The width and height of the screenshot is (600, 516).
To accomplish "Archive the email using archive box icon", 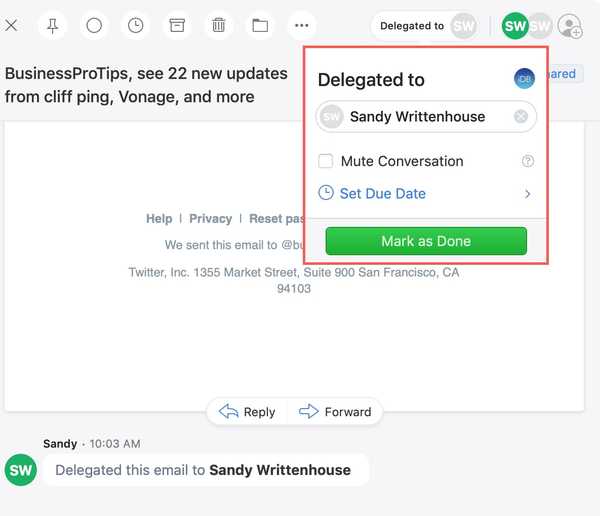I will point(177,26).
